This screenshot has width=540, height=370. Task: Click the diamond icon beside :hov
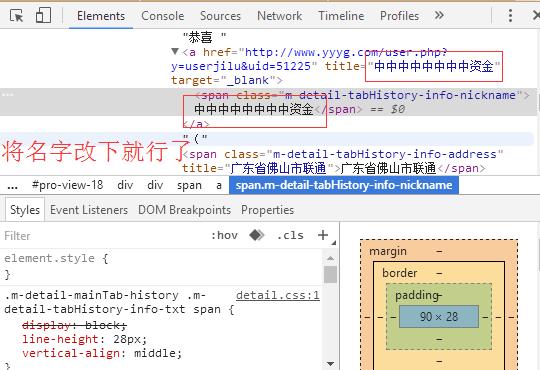coord(257,235)
